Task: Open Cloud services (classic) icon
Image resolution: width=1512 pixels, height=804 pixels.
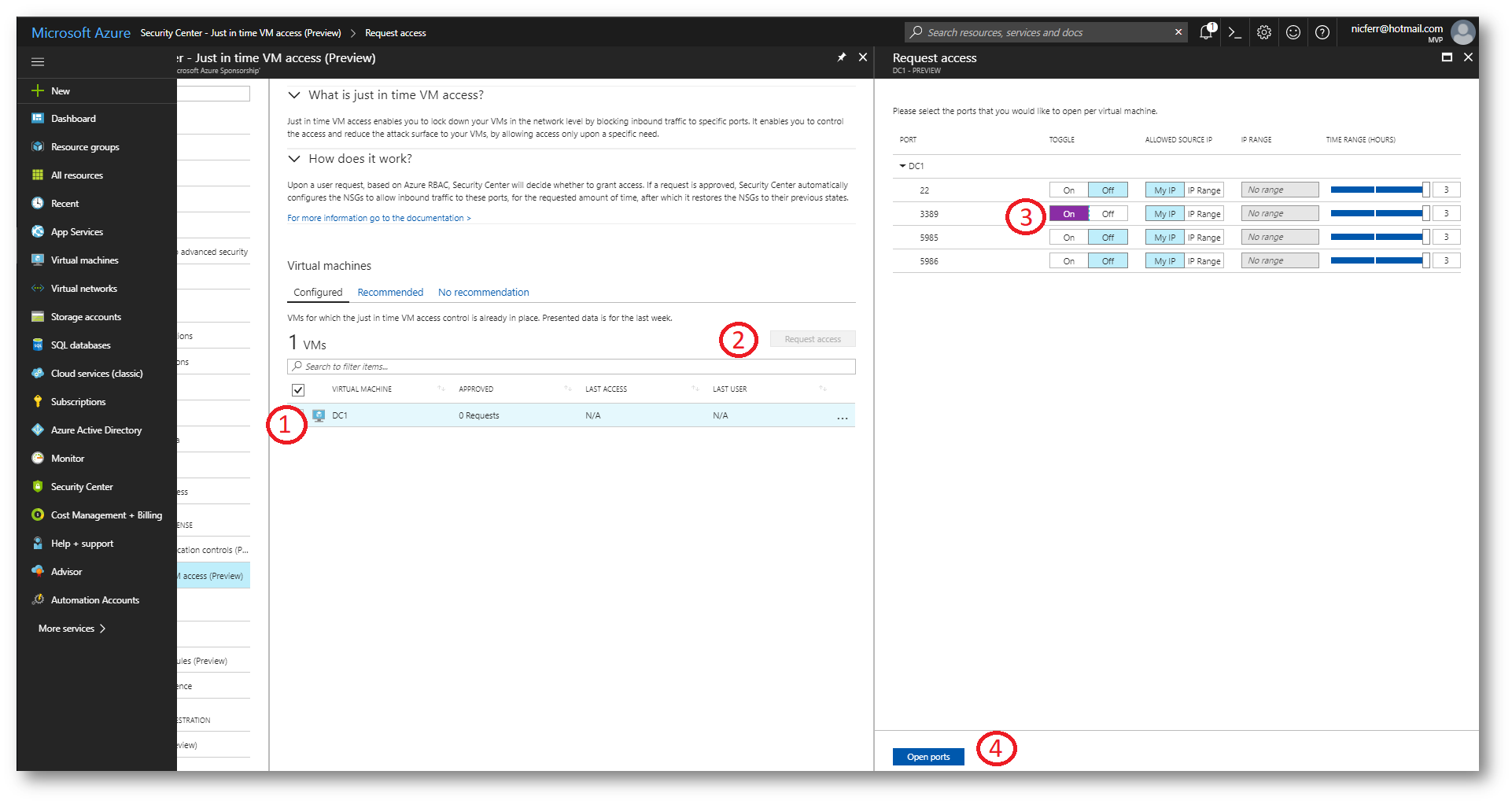Action: click(37, 374)
